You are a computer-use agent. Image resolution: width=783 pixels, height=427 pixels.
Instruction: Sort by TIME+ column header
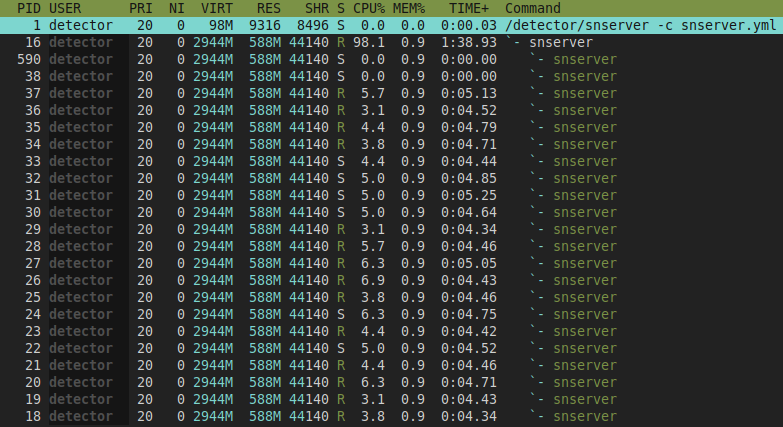(468, 8)
